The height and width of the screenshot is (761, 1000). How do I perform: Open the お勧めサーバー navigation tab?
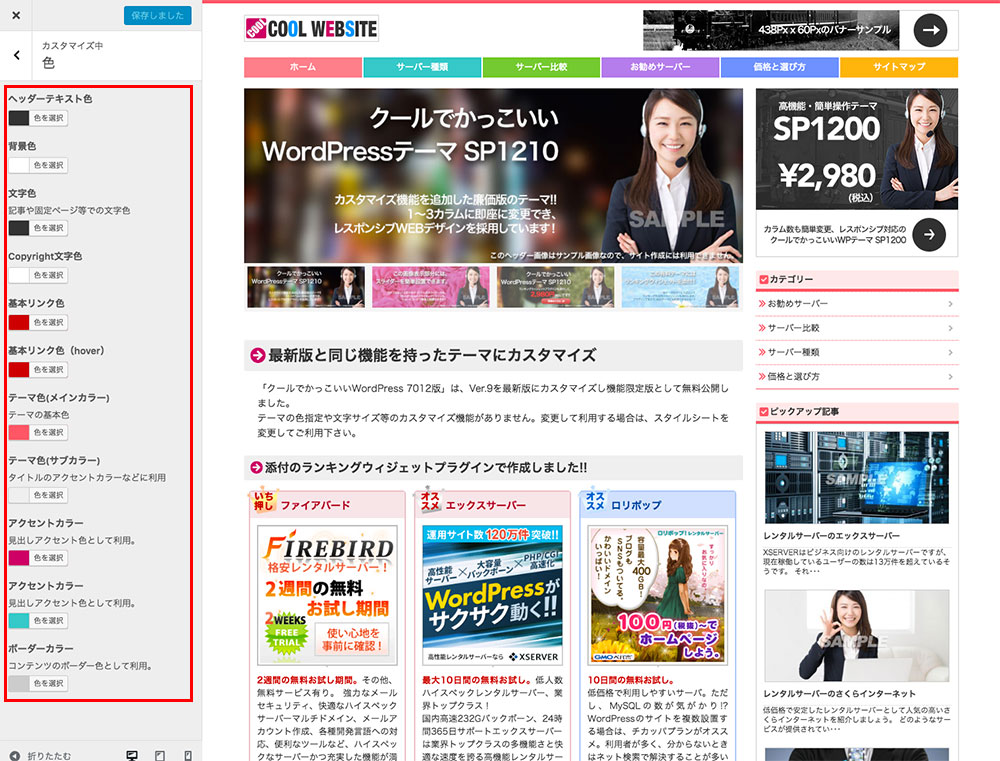point(661,67)
